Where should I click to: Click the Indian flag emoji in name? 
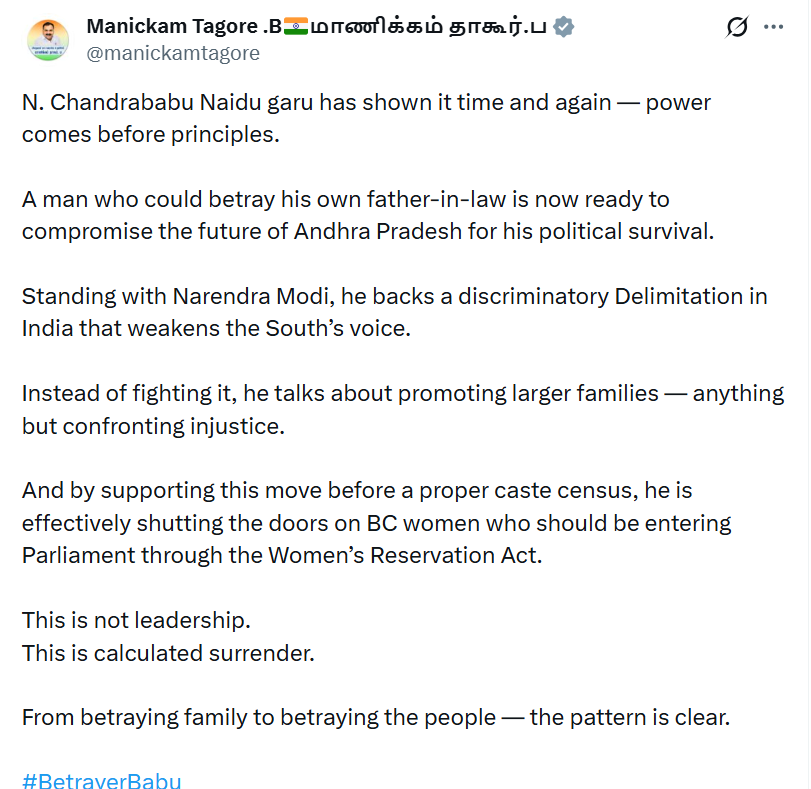click(297, 27)
